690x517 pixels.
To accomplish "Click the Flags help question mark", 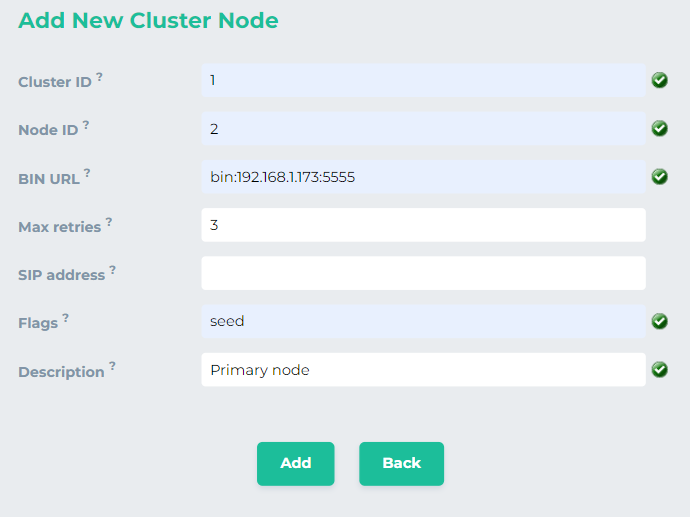I will coord(66,318).
